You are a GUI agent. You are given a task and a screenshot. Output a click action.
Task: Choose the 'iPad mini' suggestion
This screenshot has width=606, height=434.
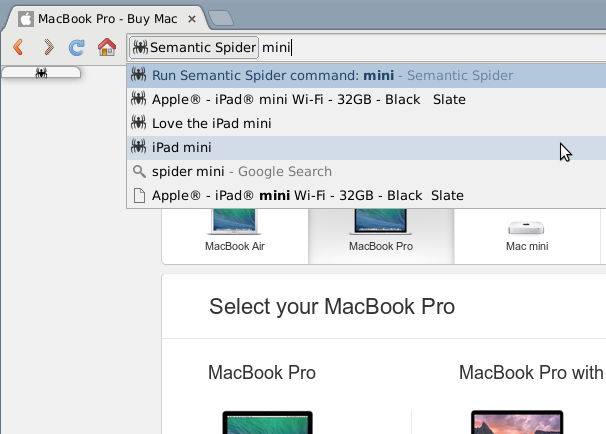point(181,147)
